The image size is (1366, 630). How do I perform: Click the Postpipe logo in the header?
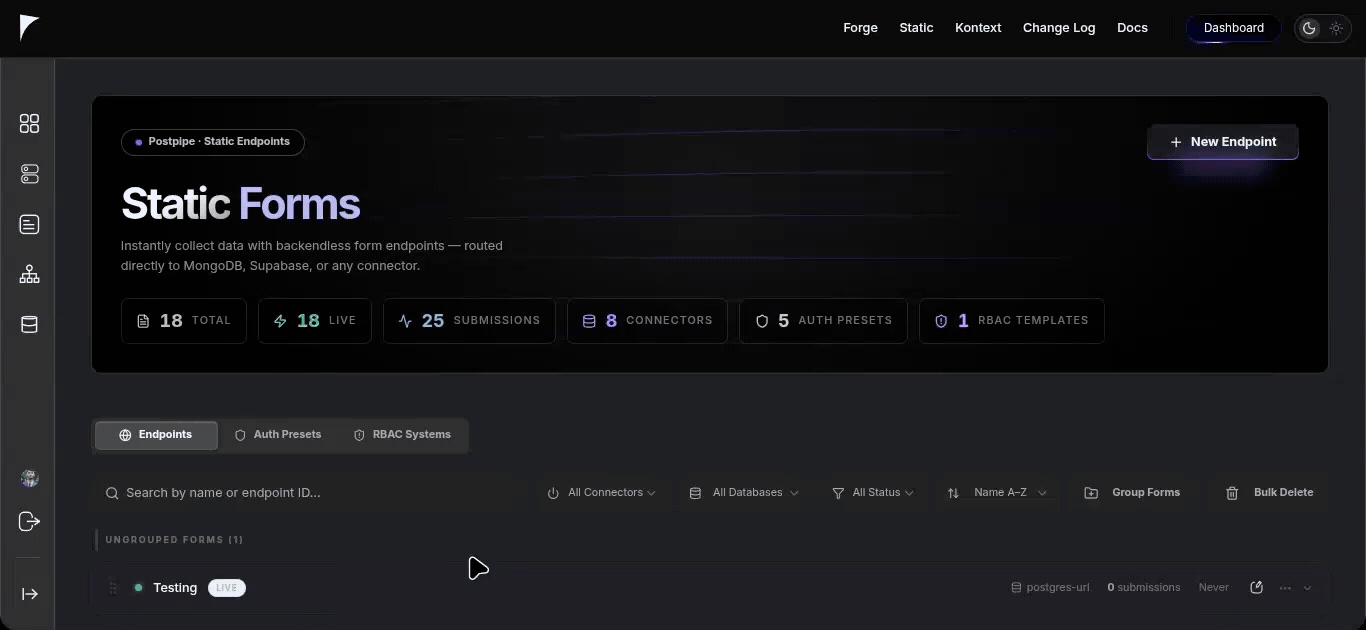click(x=28, y=28)
